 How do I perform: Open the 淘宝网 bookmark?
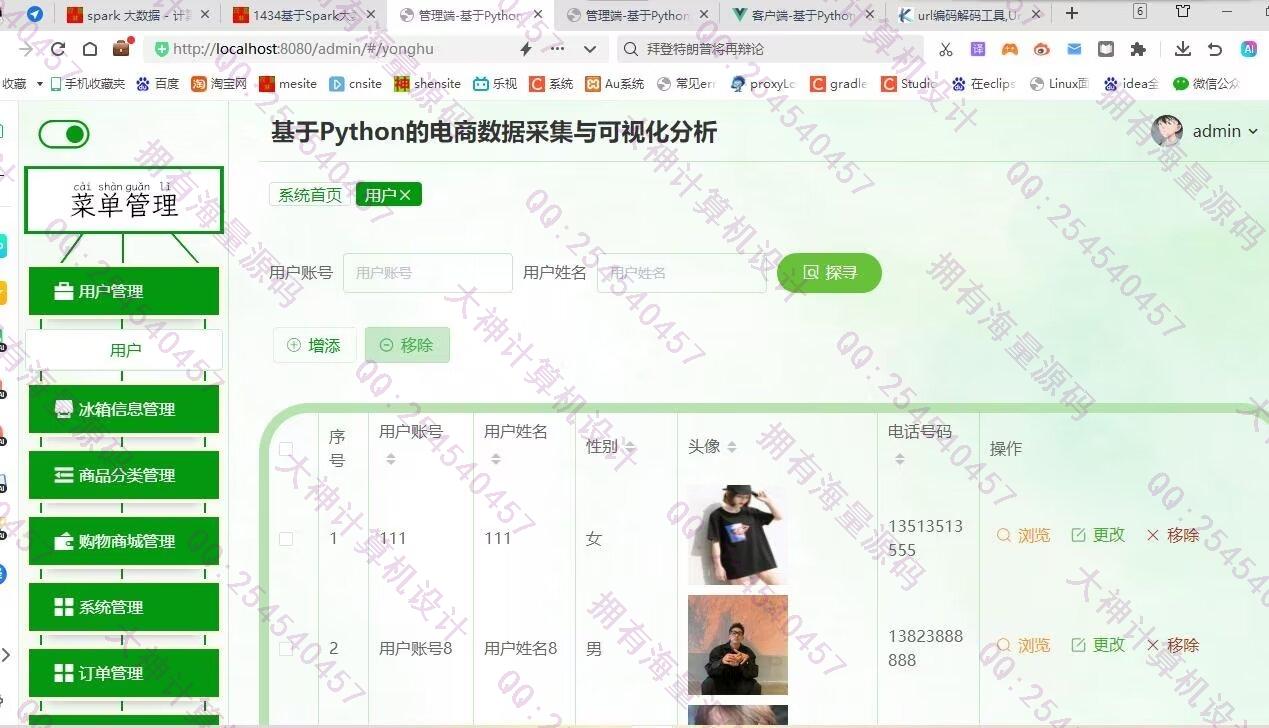(219, 84)
